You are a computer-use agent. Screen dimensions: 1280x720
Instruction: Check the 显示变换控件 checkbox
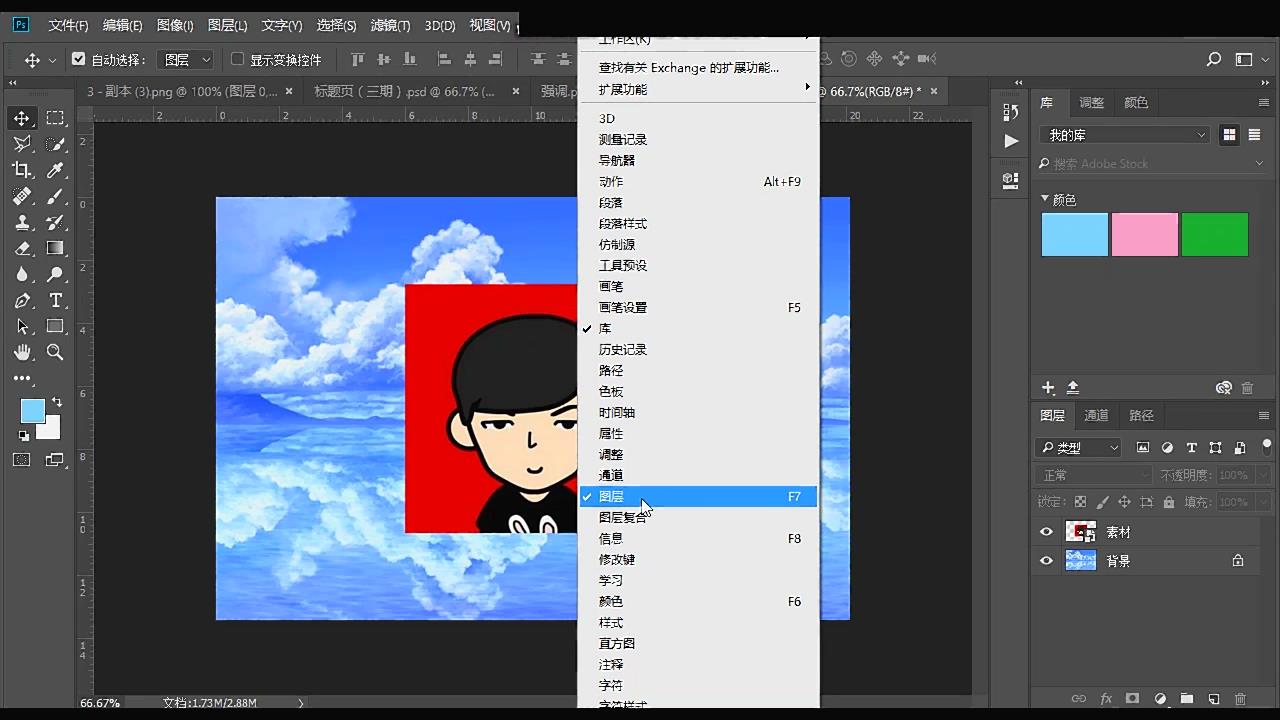237,59
